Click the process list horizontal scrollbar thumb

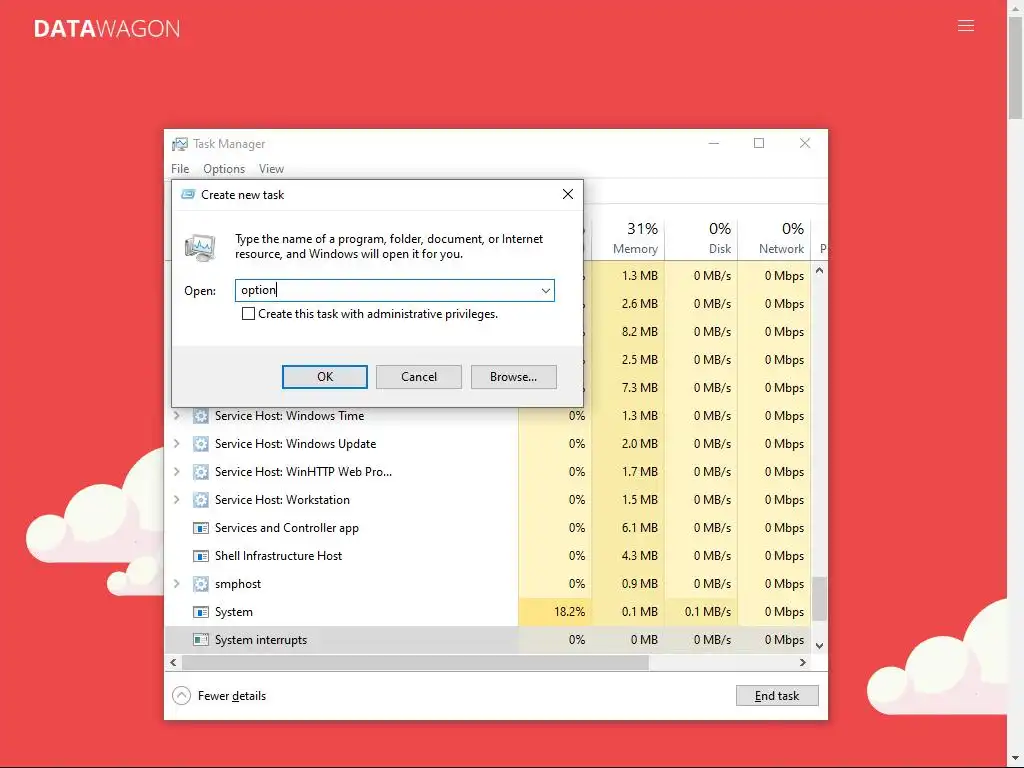(415, 663)
